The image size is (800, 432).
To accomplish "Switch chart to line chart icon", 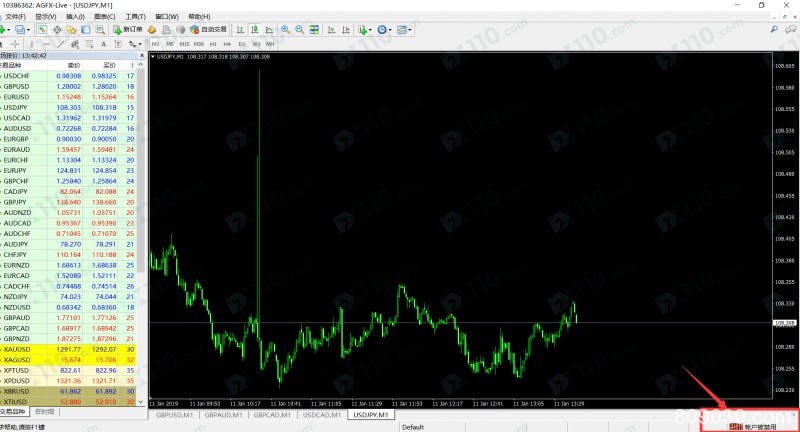I will click(269, 30).
